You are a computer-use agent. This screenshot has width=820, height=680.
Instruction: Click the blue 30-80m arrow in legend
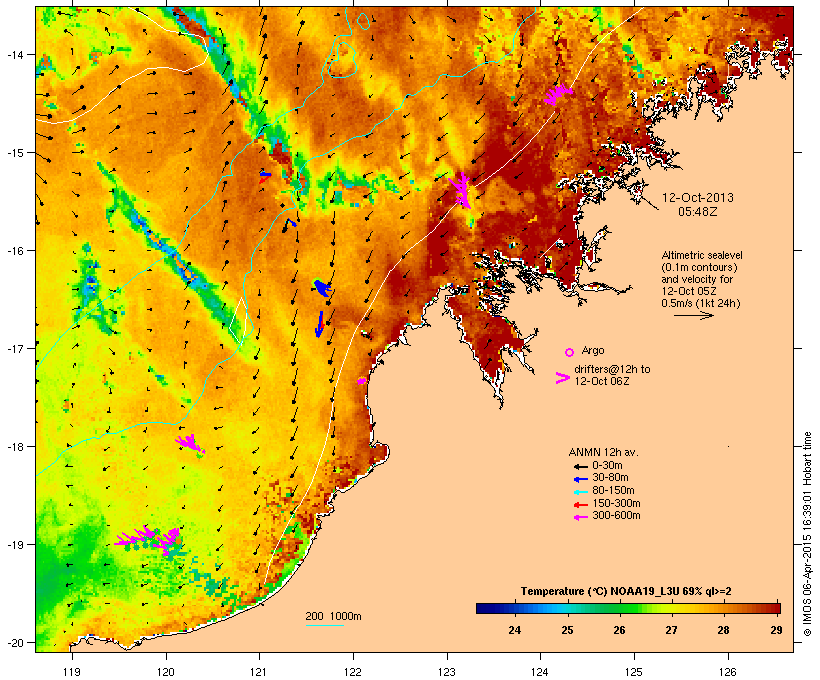[x=580, y=479]
